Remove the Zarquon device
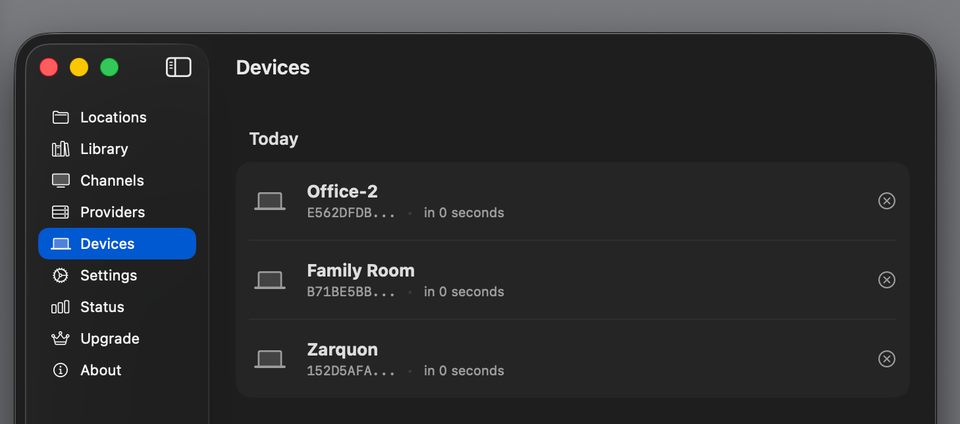 (886, 359)
